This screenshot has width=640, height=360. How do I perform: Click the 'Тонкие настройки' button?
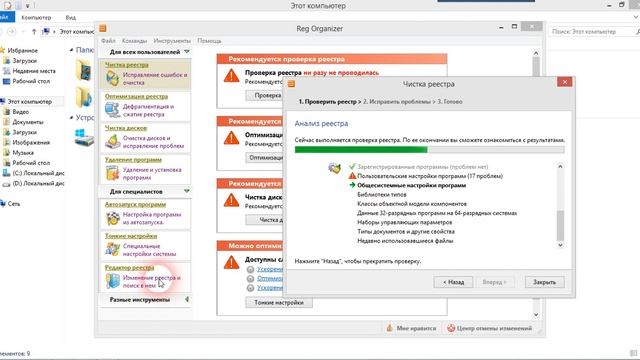pyautogui.click(x=279, y=302)
